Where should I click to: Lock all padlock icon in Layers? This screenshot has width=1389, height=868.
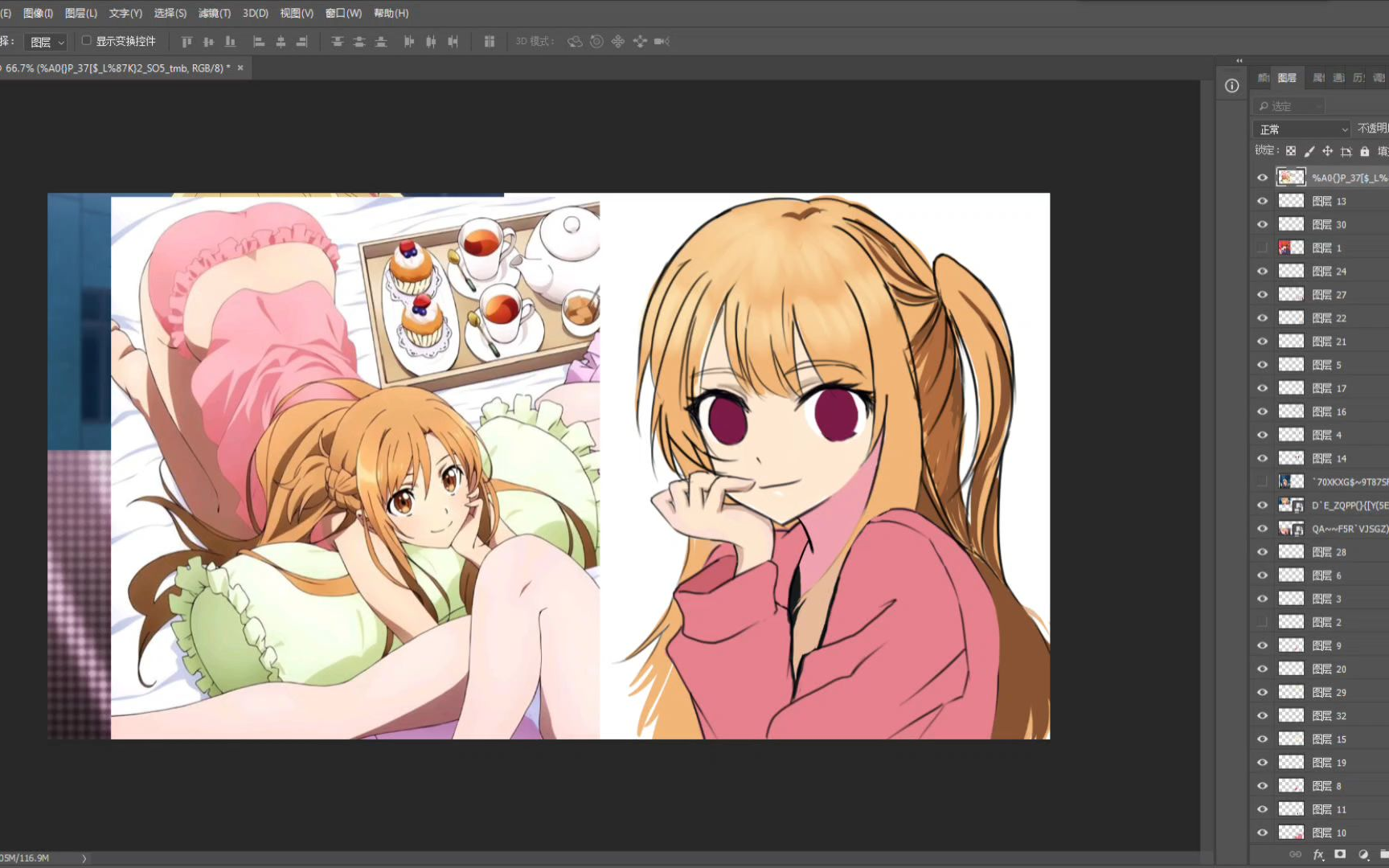click(x=1365, y=151)
